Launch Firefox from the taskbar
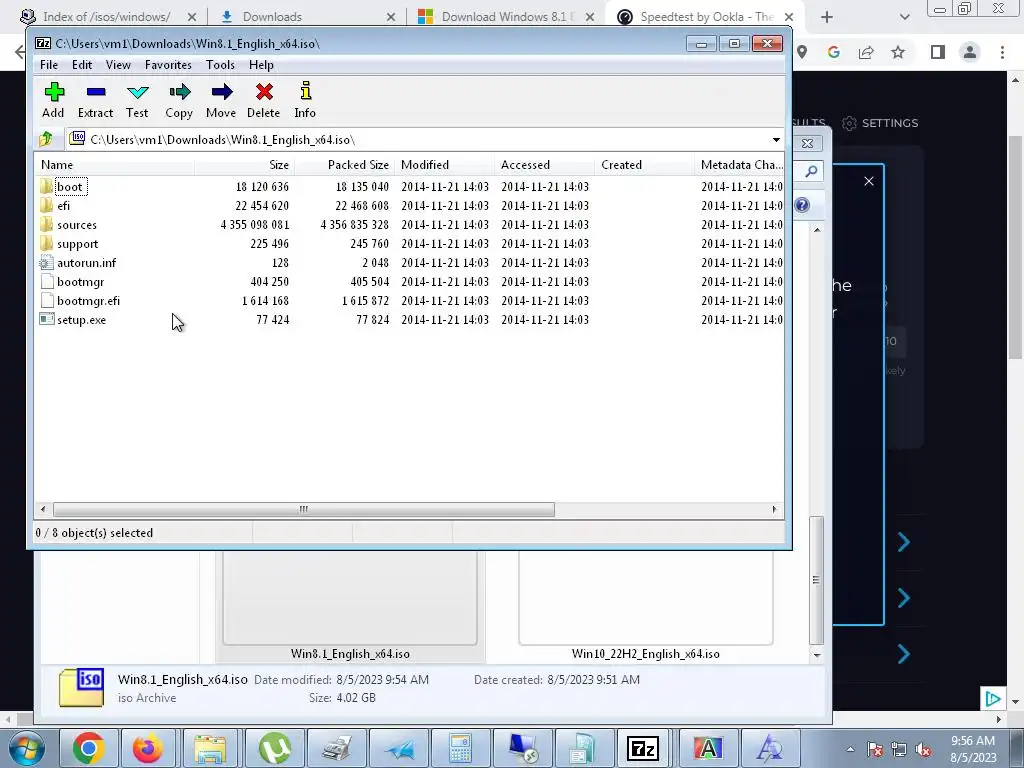The image size is (1024, 768). point(148,748)
